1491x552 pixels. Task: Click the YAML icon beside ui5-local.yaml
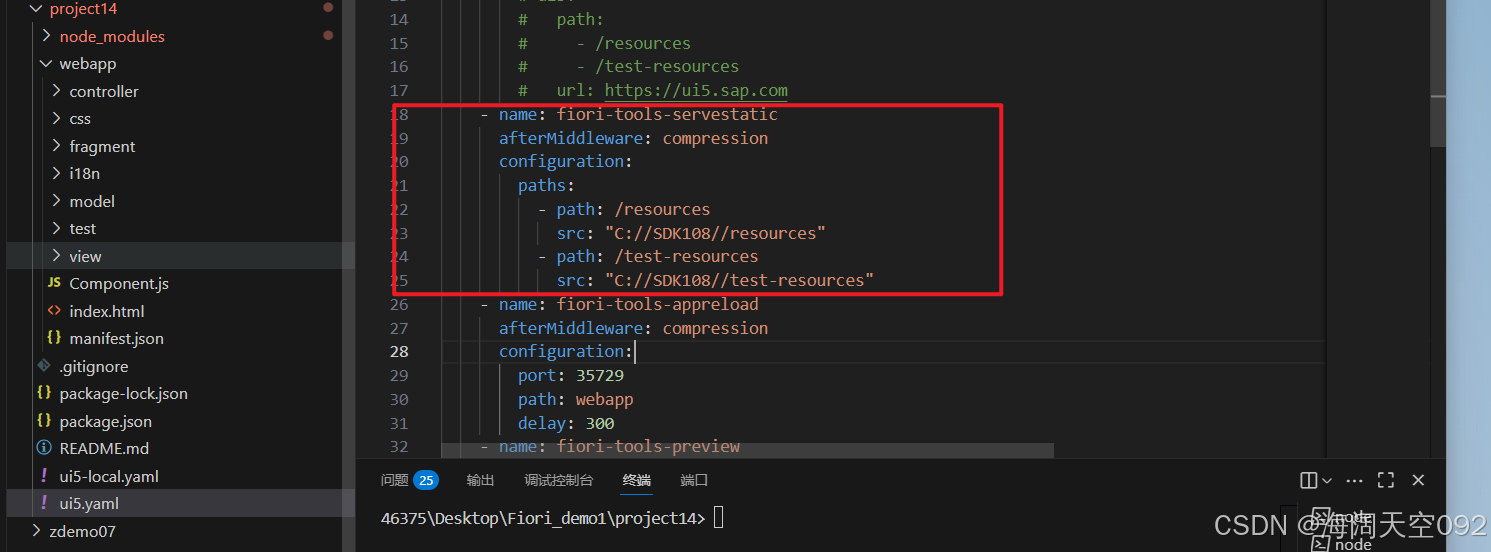[x=44, y=476]
